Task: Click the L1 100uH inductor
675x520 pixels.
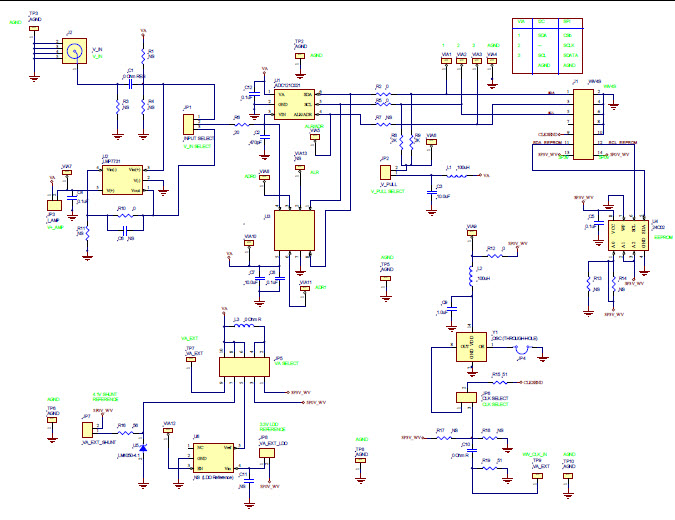Action: (455, 175)
